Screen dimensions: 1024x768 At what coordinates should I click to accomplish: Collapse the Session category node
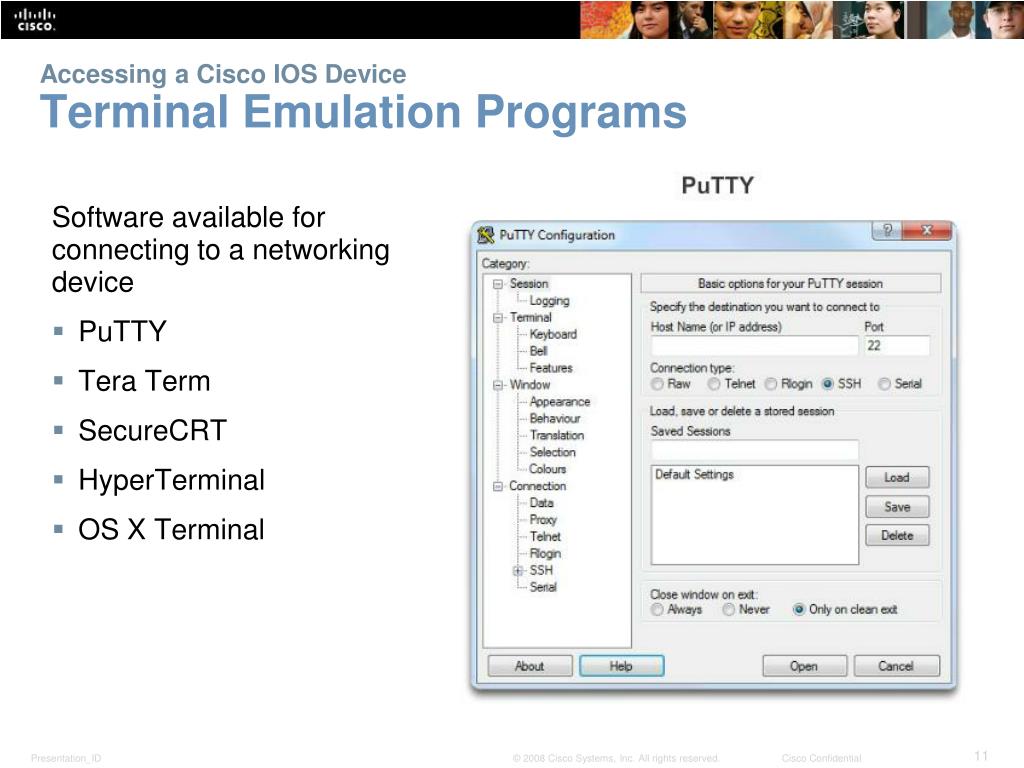498,284
